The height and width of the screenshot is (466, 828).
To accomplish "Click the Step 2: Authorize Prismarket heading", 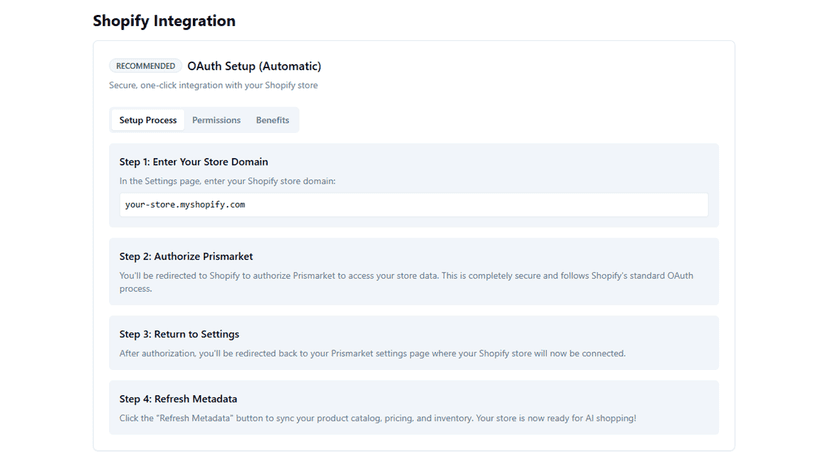I will (x=186, y=256).
